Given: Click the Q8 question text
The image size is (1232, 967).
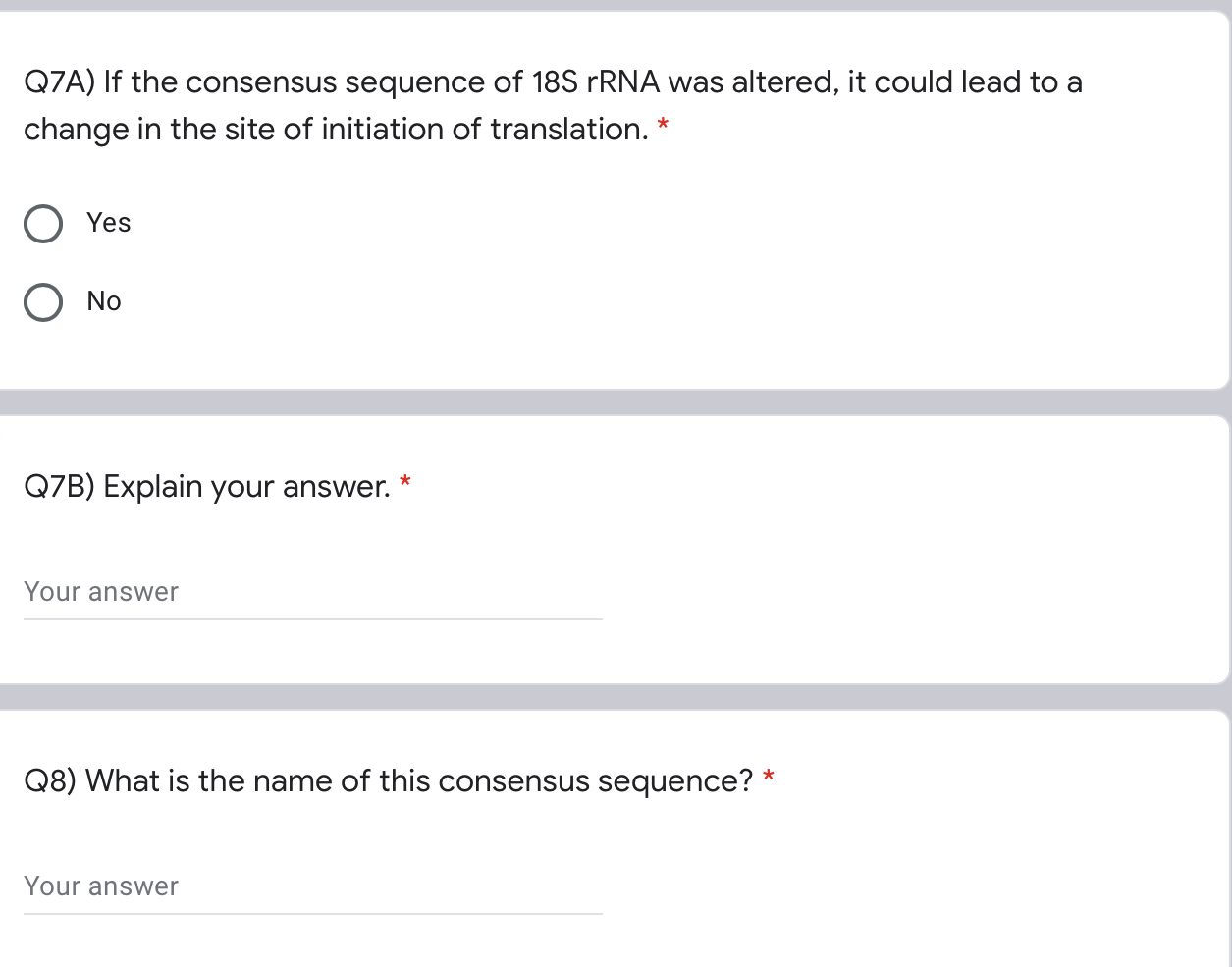Looking at the screenshot, I should point(388,780).
